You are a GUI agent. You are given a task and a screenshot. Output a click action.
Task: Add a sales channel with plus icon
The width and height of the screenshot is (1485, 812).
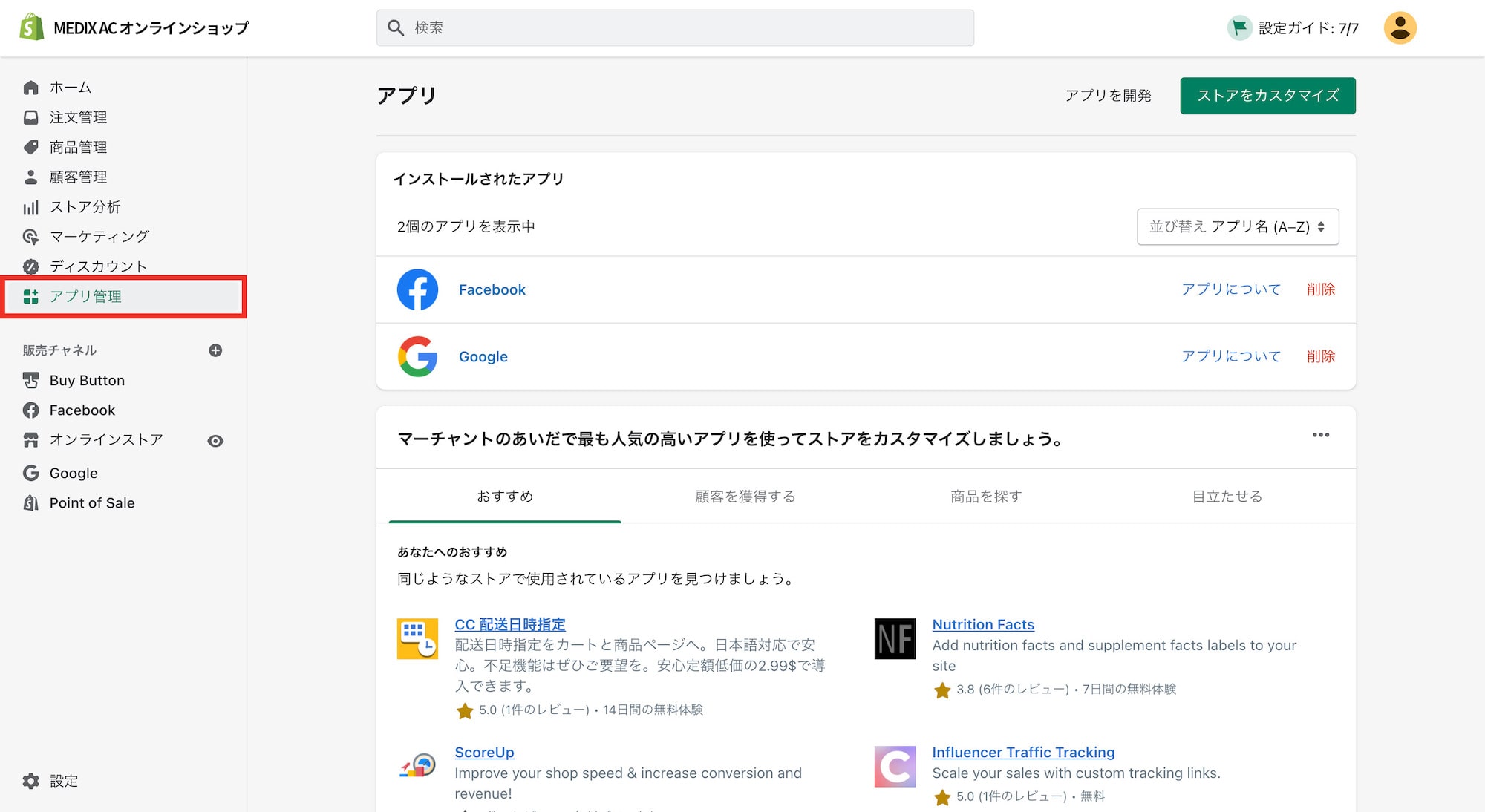[215, 350]
